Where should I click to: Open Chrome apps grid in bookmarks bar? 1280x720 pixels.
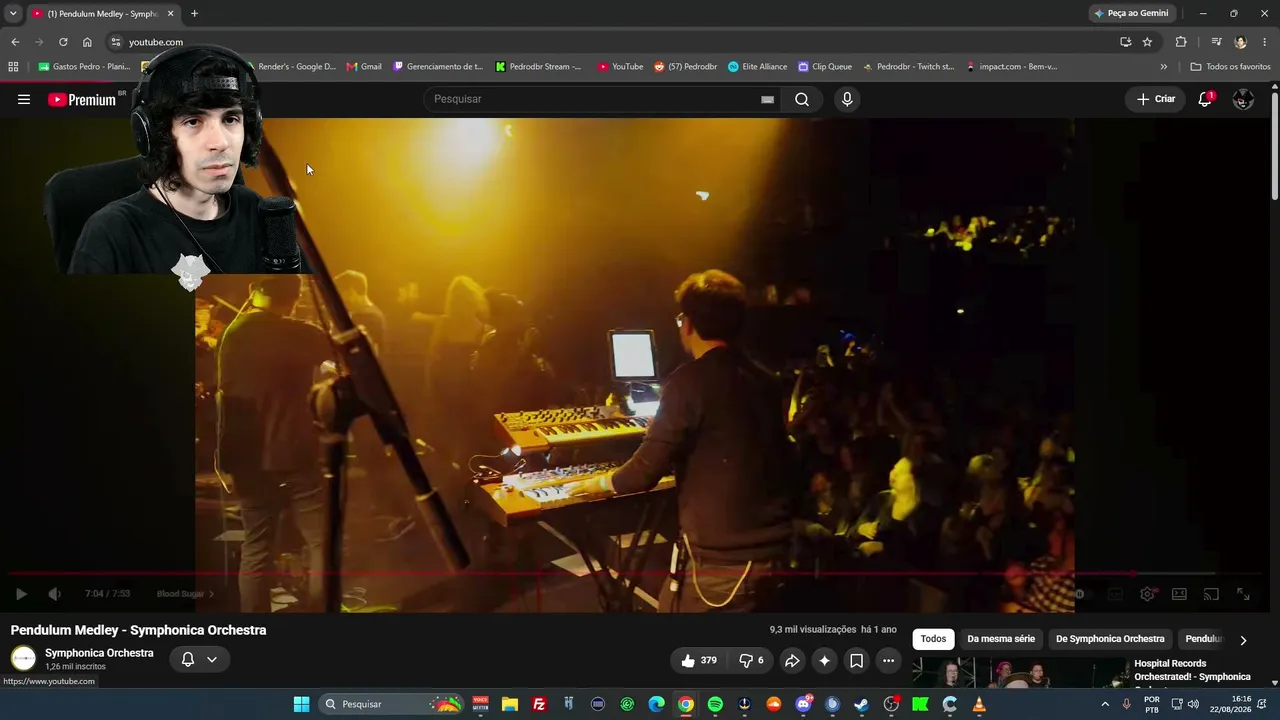(13, 67)
